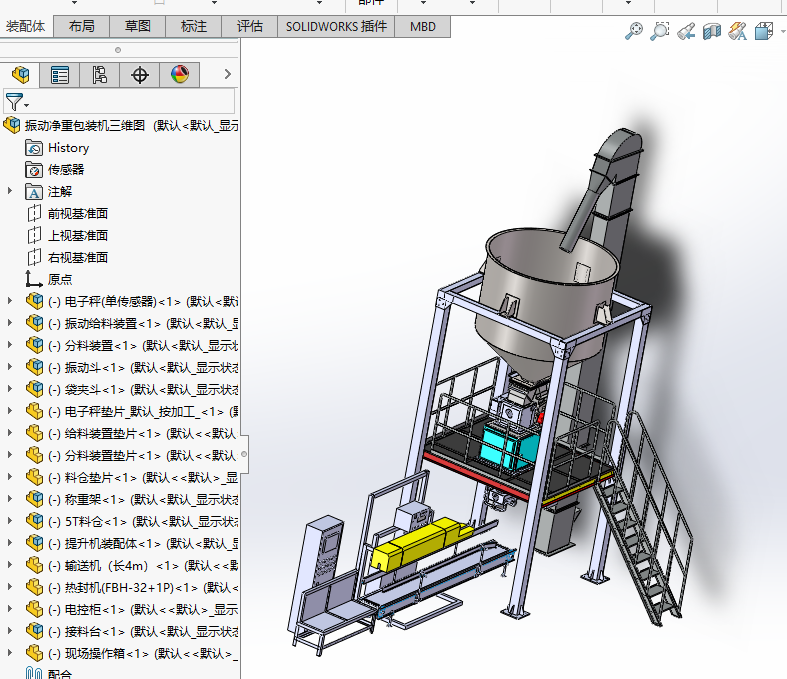The height and width of the screenshot is (679, 787).
Task: Open the SOLIDWORKS 插件 tab
Action: tap(336, 27)
